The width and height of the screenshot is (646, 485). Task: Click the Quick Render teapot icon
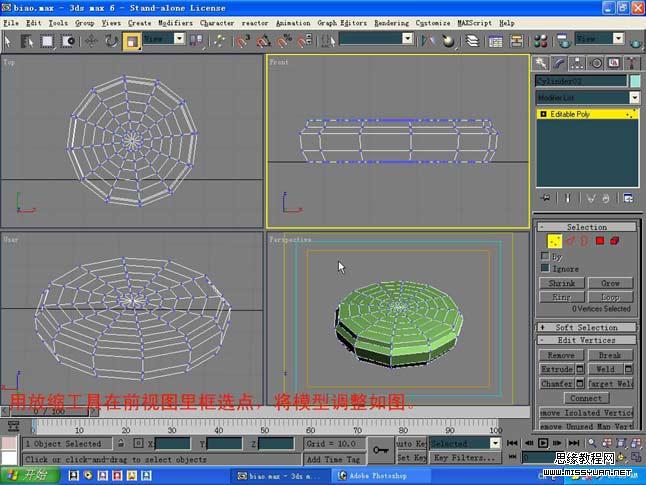(x=636, y=42)
